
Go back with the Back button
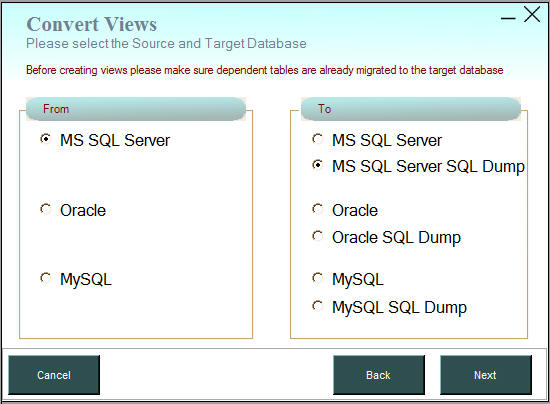(378, 375)
